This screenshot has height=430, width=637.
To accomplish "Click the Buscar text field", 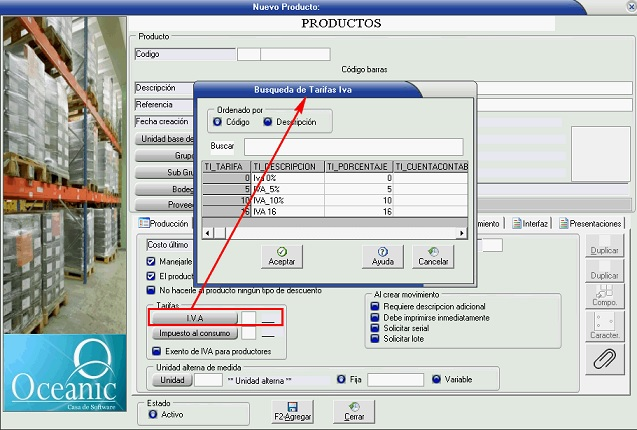I will tap(353, 147).
